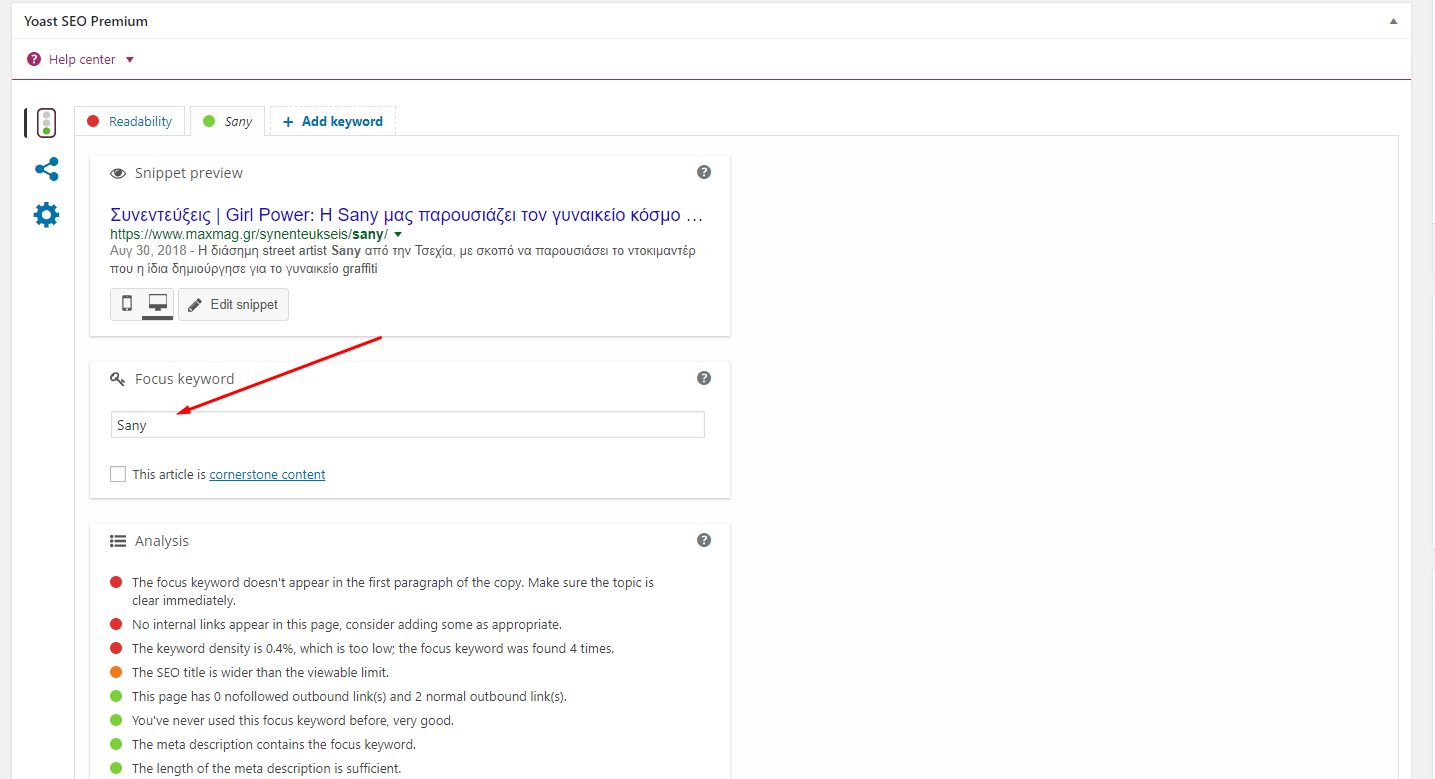Click Snippet preview help question mark
1435x779 pixels.
[x=704, y=173]
